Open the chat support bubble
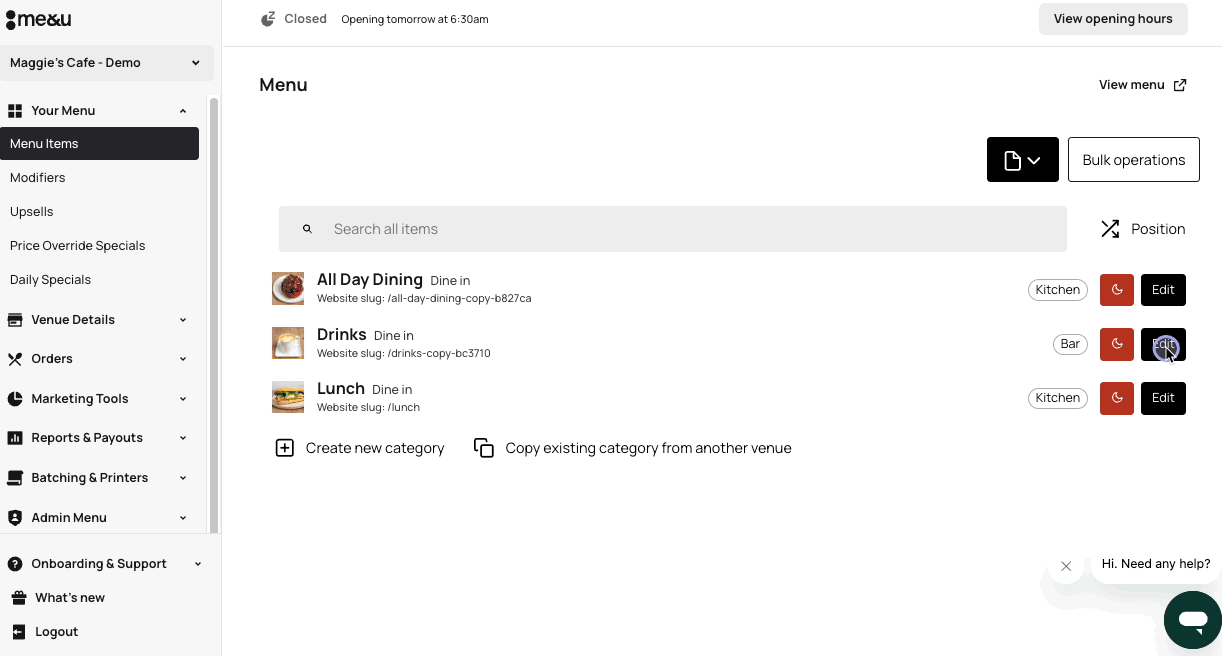Viewport: 1222px width, 656px height. click(1193, 620)
